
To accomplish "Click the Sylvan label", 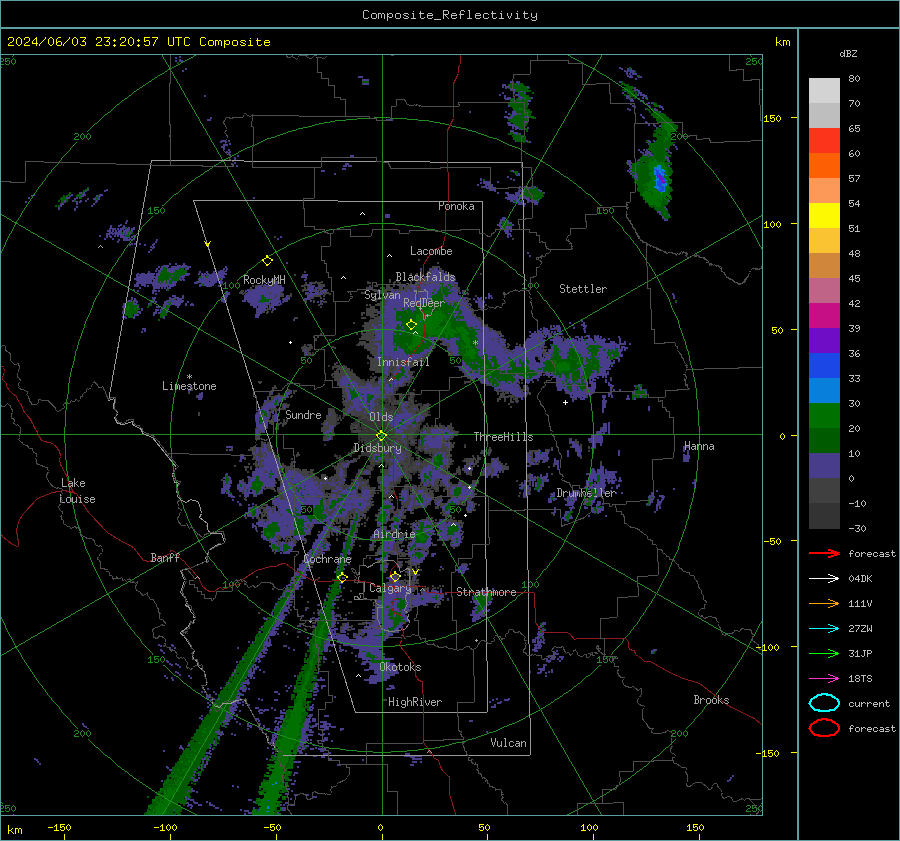I will 382,295.
